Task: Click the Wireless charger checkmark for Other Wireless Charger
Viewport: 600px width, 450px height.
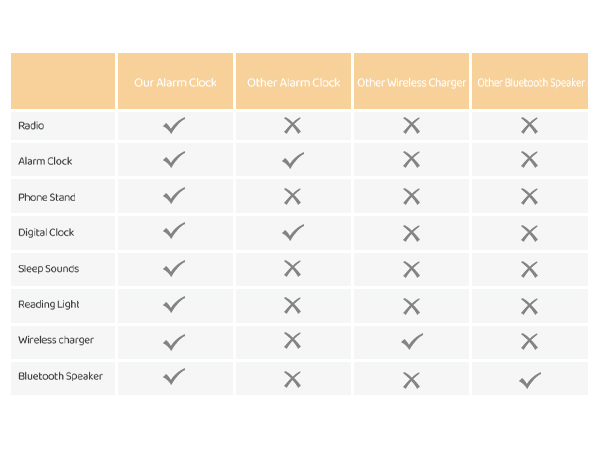Action: tap(411, 341)
